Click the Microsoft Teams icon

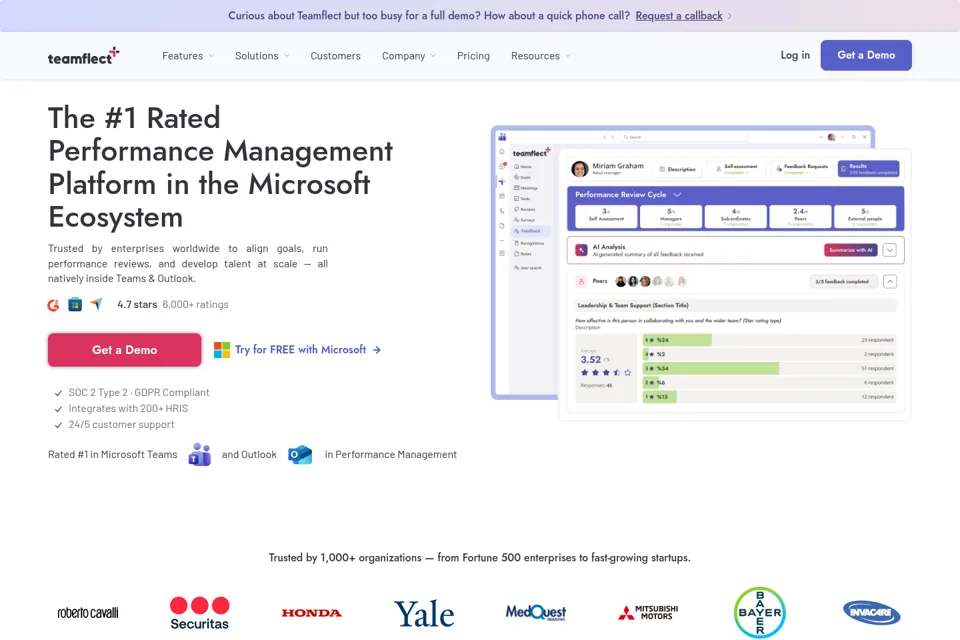(x=200, y=454)
